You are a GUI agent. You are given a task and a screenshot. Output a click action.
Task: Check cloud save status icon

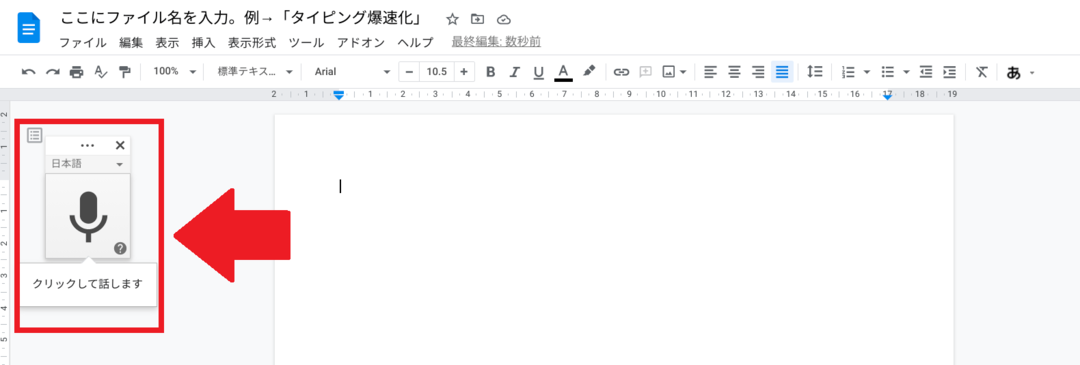point(504,19)
